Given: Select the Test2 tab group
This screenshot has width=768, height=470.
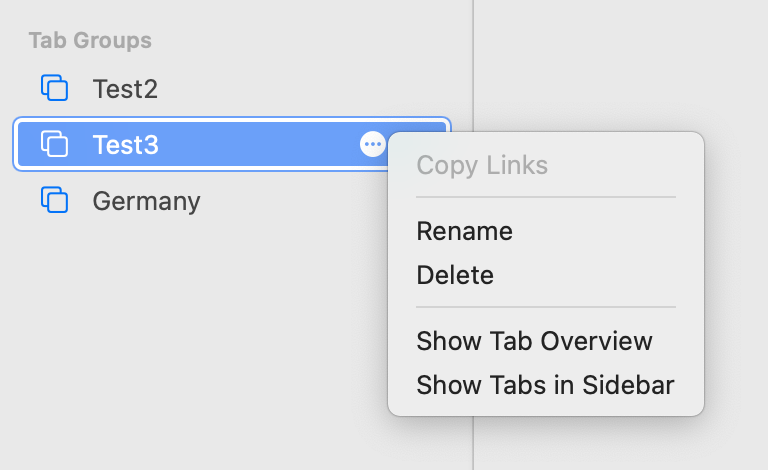Looking at the screenshot, I should (125, 89).
